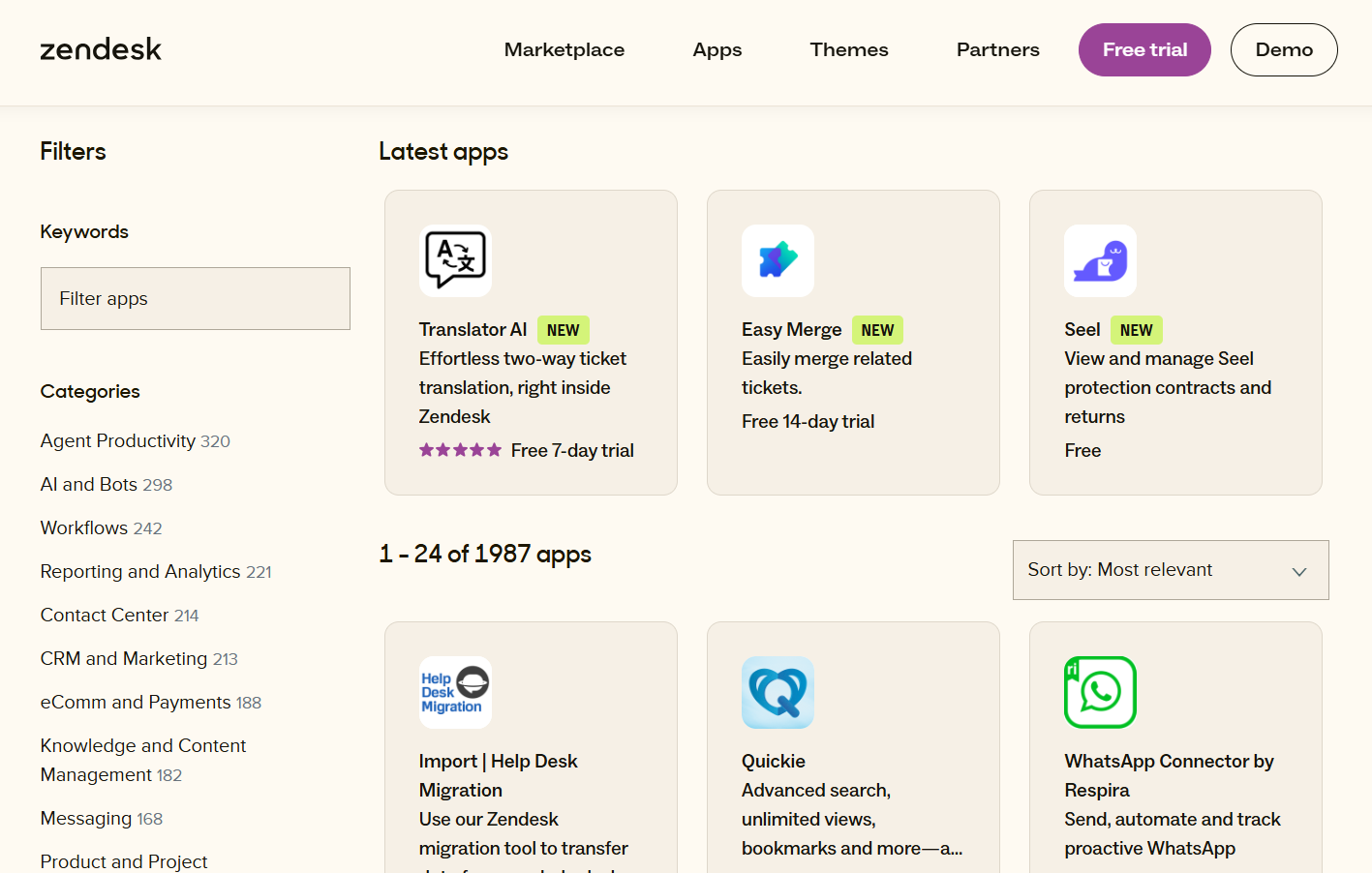
Task: Open the Help Desk Migration app icon
Action: pos(455,693)
